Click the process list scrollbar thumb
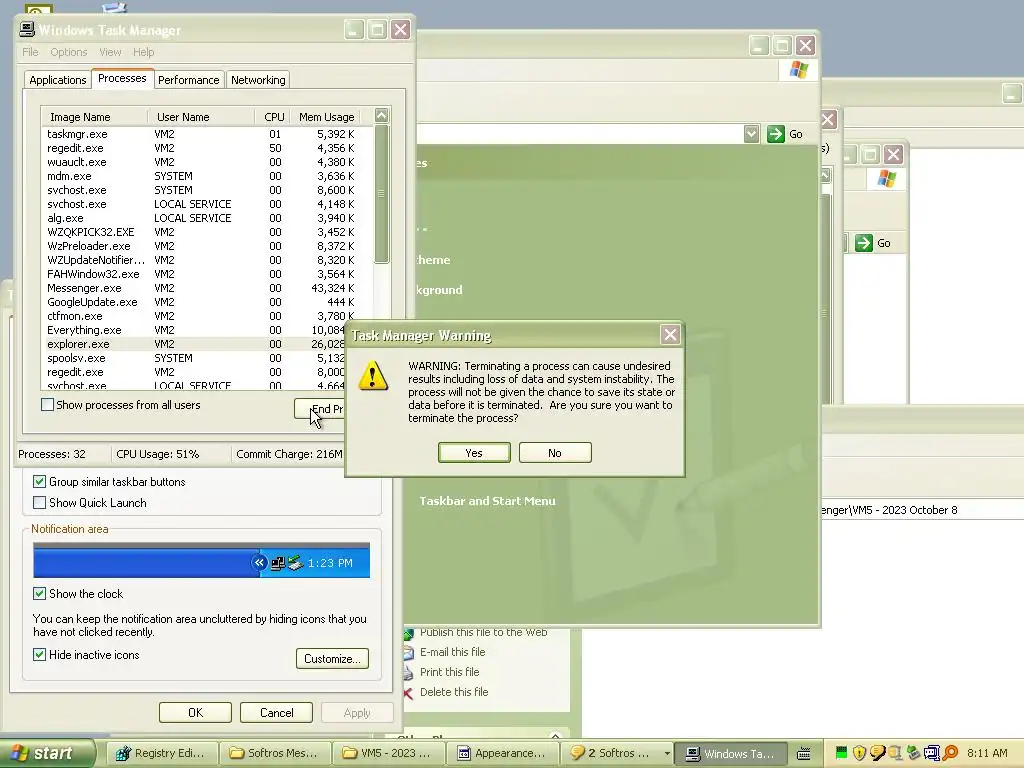1024x768 pixels. coord(381,194)
